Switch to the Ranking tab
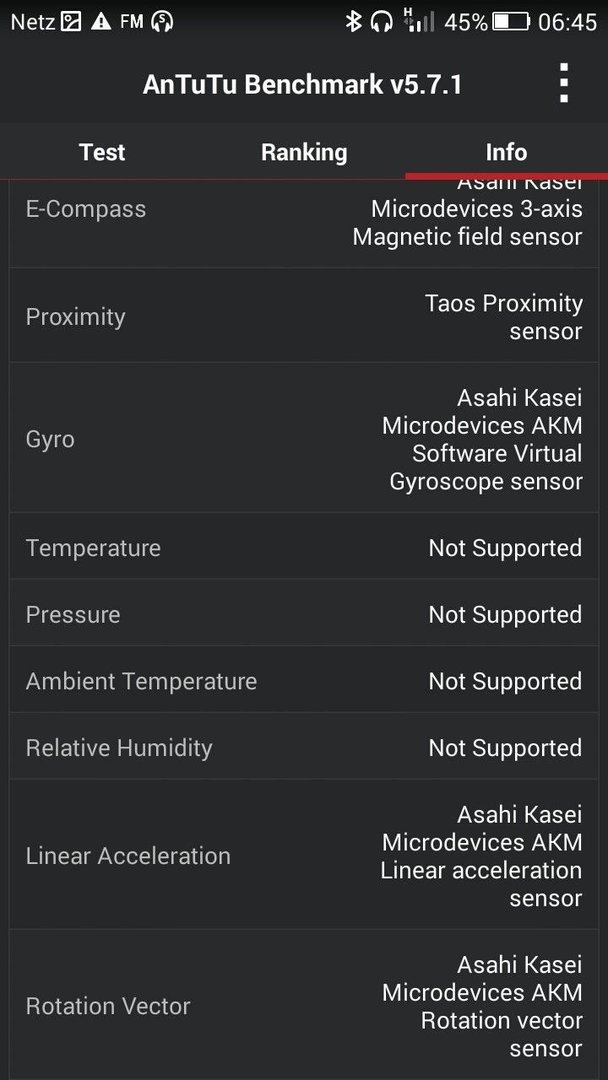 coord(304,152)
